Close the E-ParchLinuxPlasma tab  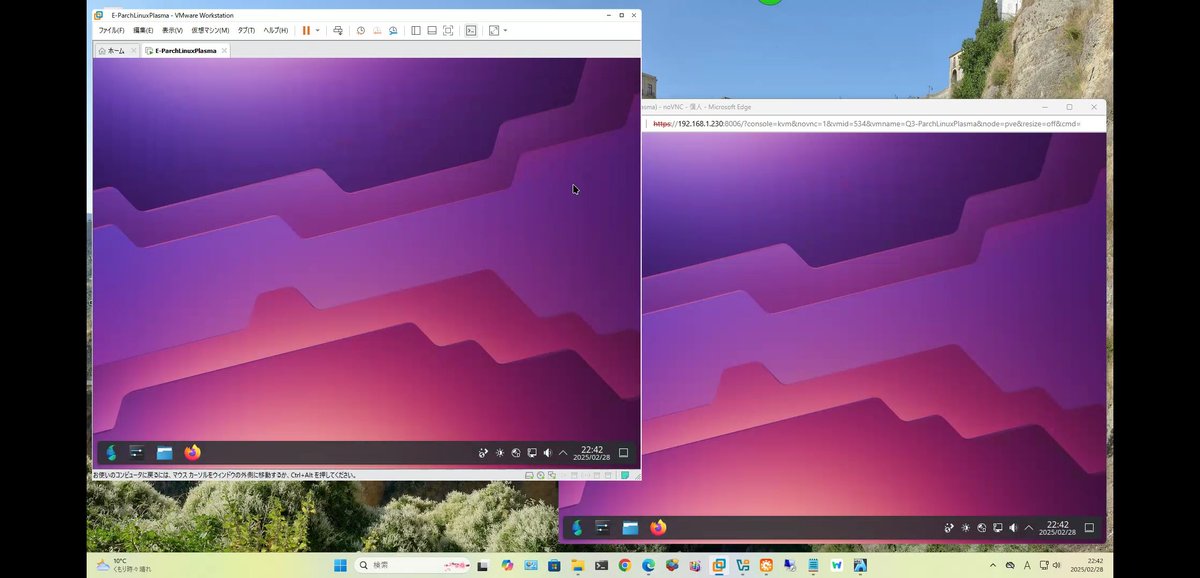point(224,50)
